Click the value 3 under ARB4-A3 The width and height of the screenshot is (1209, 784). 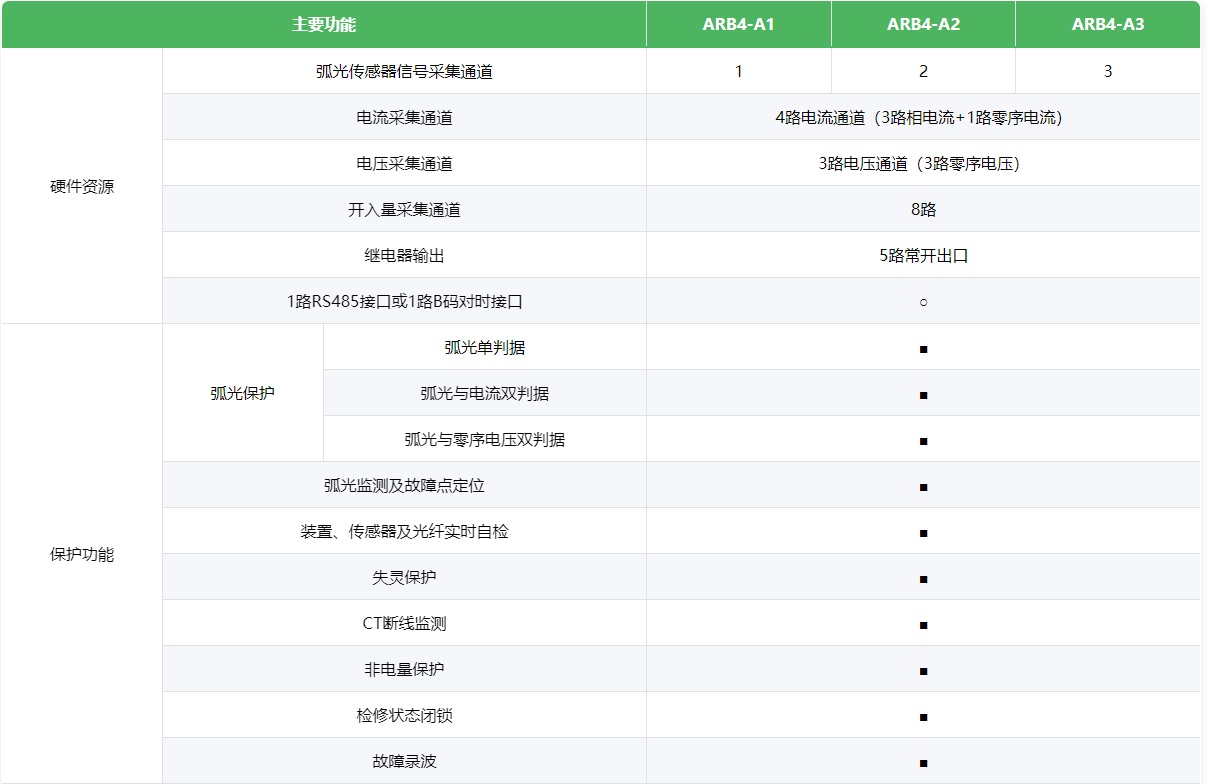pos(1107,71)
